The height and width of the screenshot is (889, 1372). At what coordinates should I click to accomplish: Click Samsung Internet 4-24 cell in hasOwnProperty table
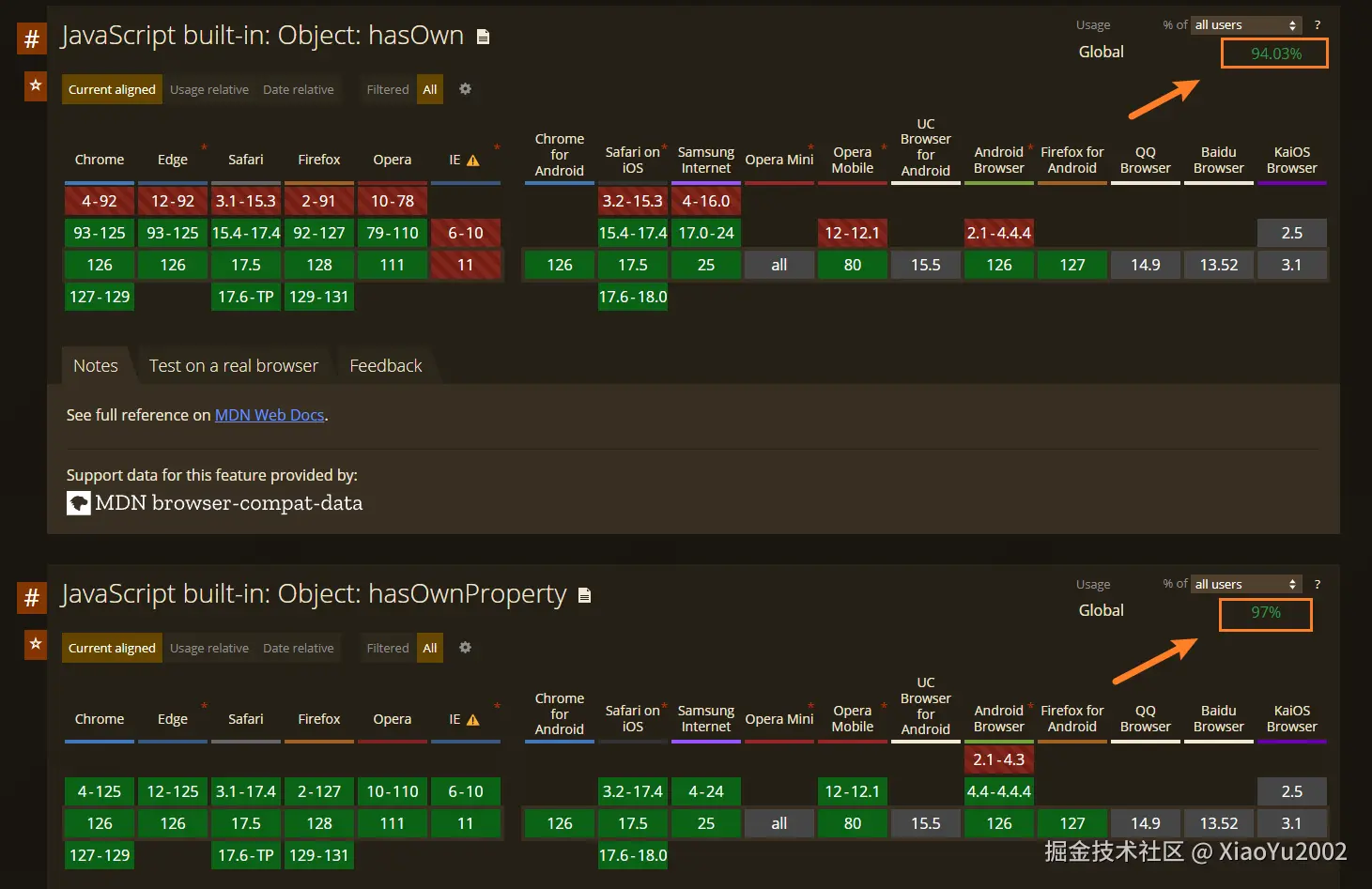pyautogui.click(x=706, y=791)
